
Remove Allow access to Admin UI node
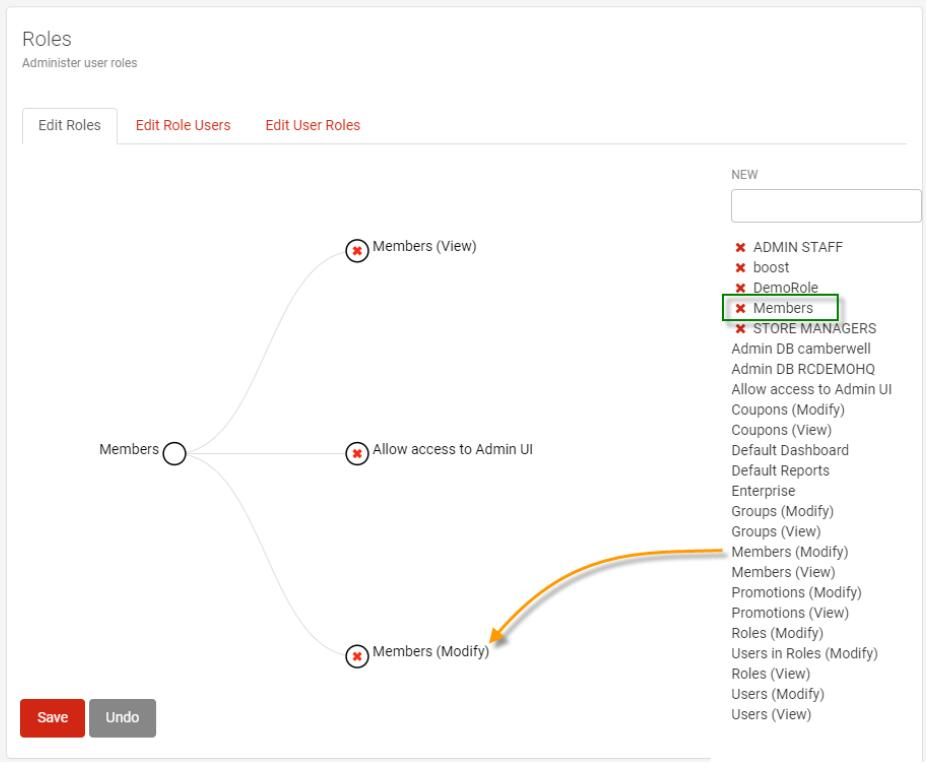(x=357, y=454)
